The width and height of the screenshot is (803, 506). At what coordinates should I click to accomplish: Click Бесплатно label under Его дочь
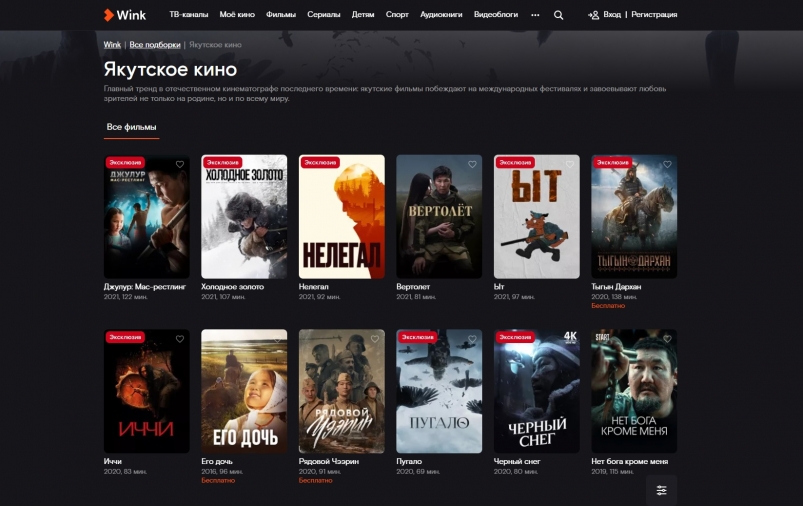click(x=218, y=480)
